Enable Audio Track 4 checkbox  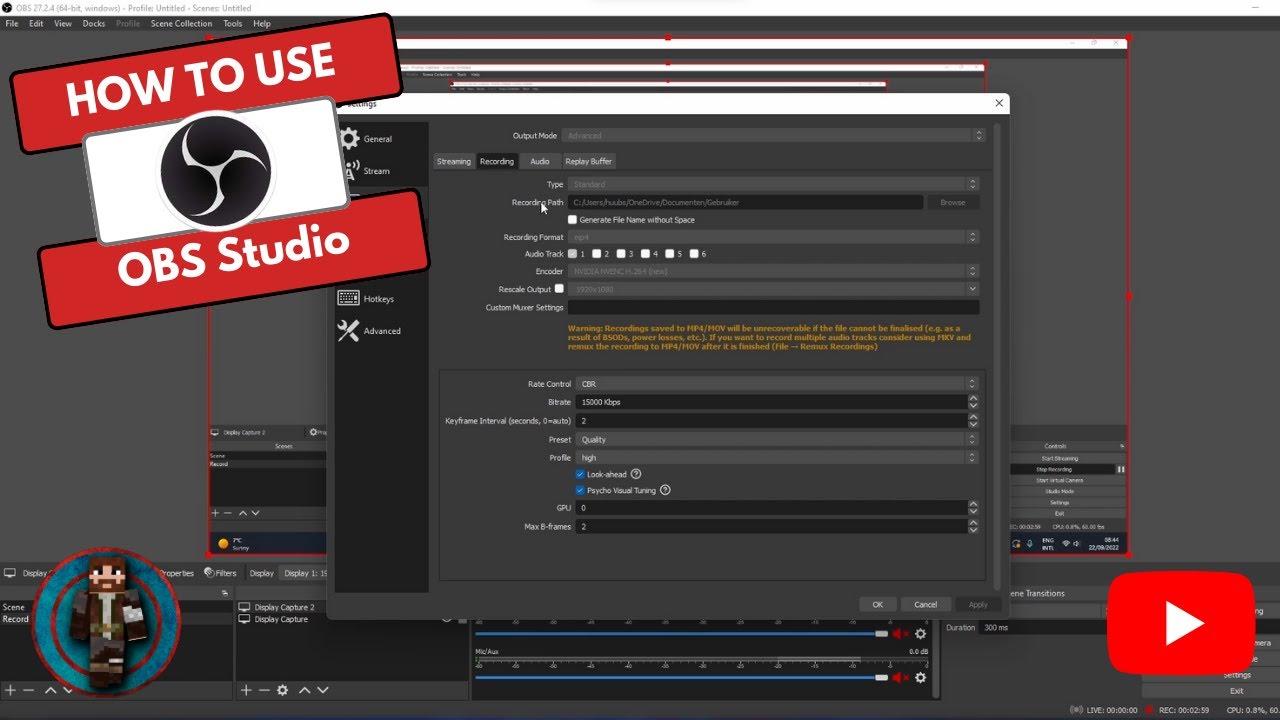point(645,254)
